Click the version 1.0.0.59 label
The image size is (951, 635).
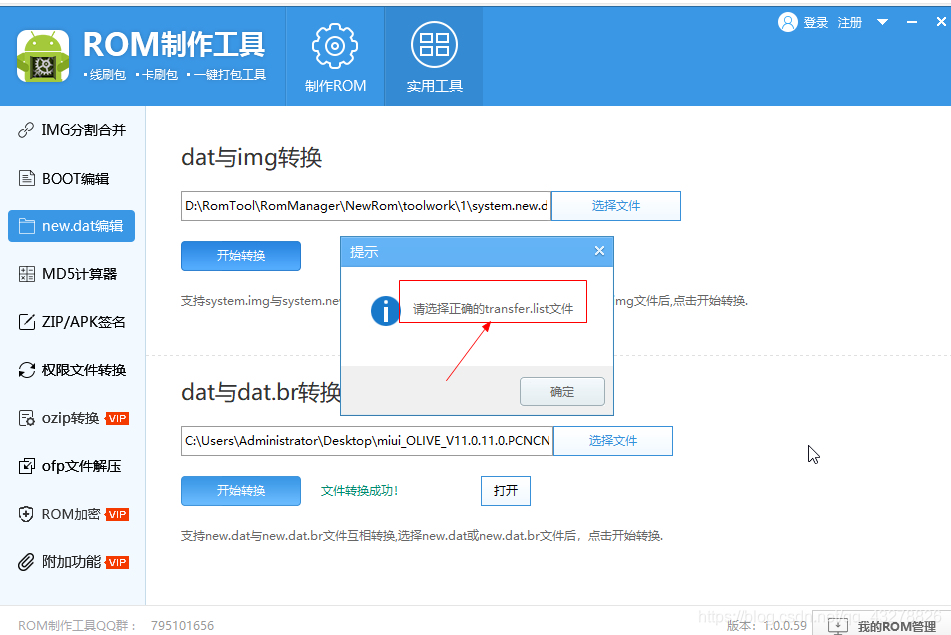pyautogui.click(x=767, y=625)
